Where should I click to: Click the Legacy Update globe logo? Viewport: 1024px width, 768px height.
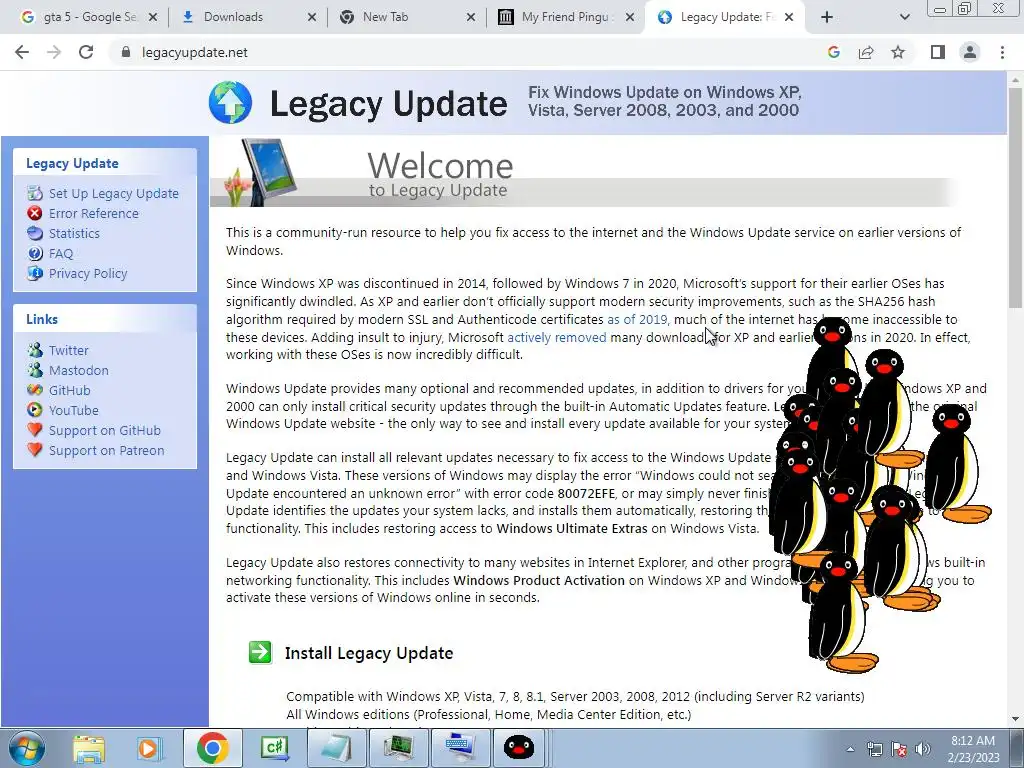(x=230, y=103)
